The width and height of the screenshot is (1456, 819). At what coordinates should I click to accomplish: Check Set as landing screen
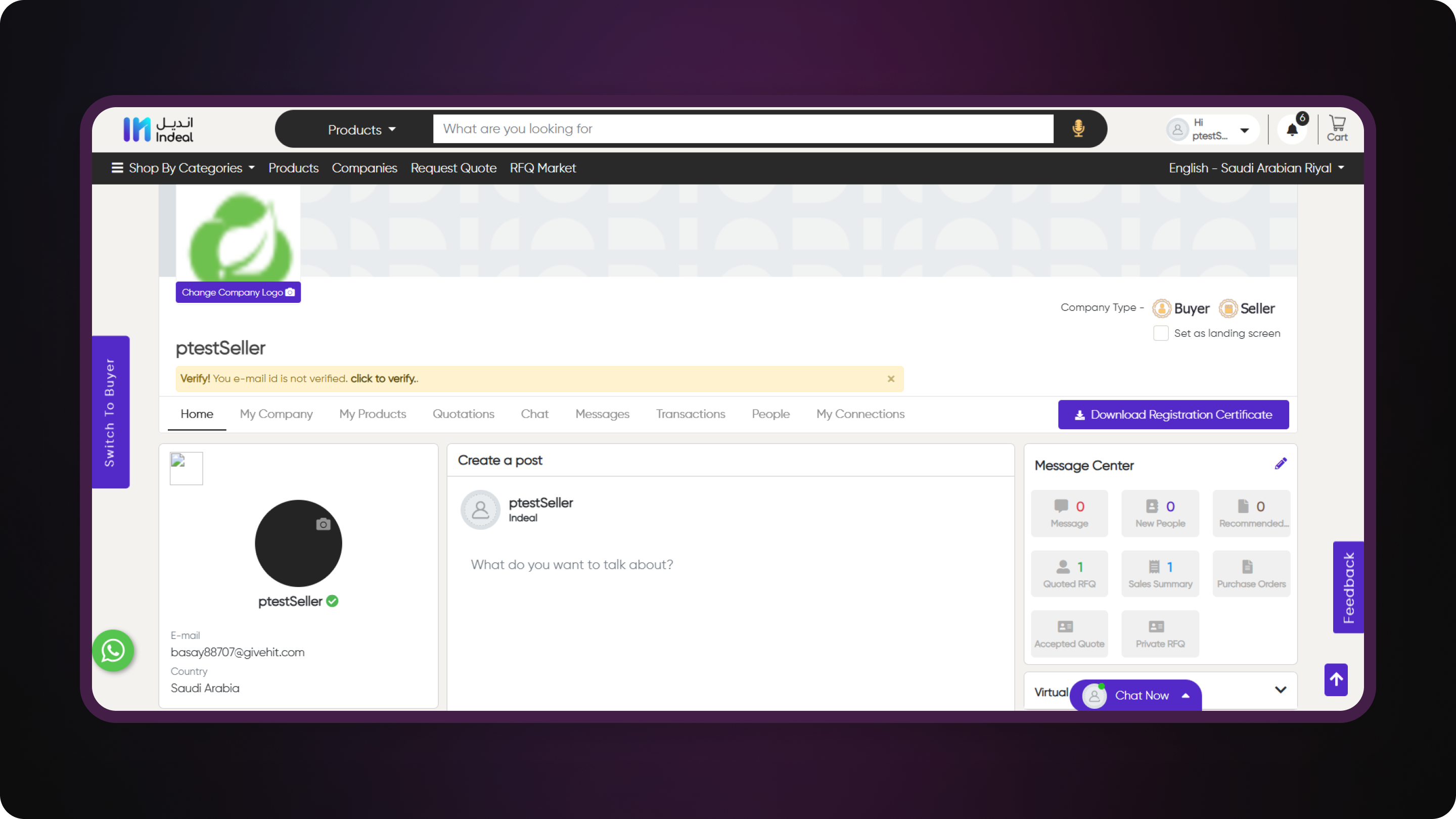(1161, 333)
